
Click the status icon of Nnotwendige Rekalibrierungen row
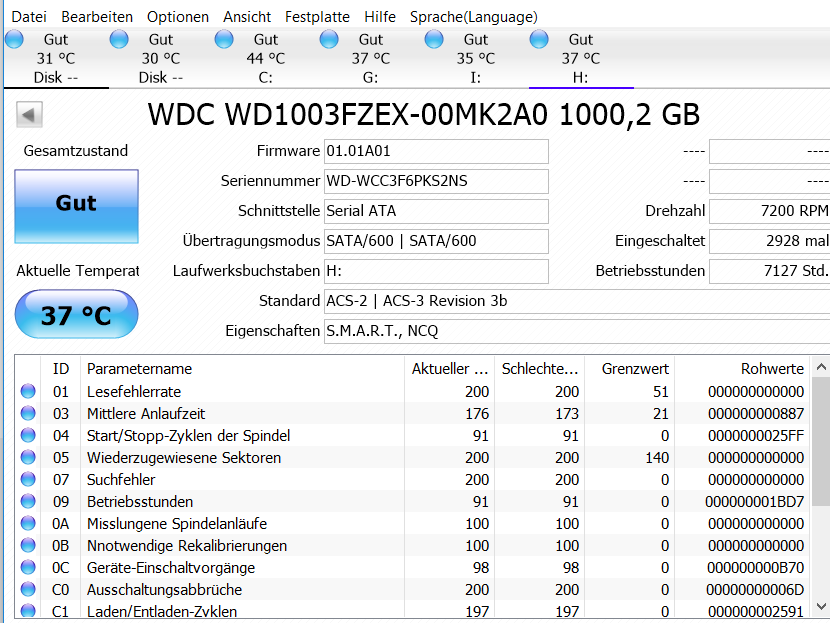[28, 545]
